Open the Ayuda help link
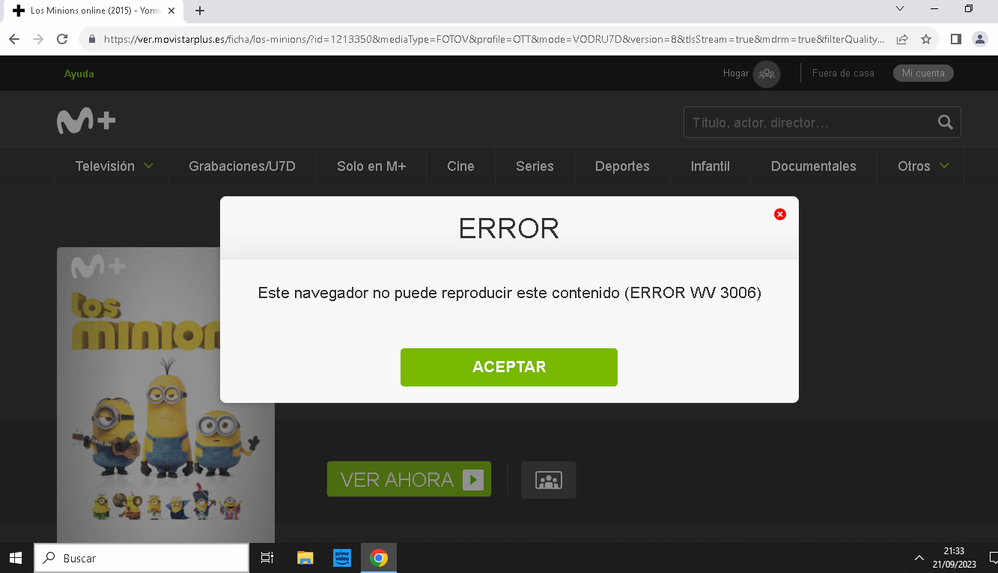Viewport: 998px width, 573px height. coord(79,74)
